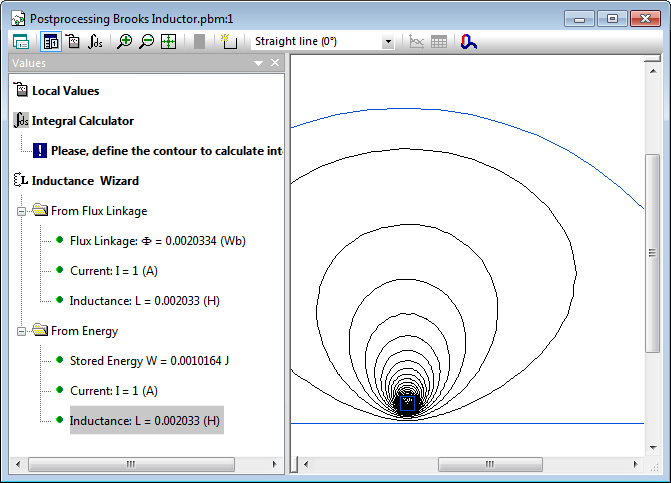Select highlighted Inductance under From Energy

click(x=146, y=421)
